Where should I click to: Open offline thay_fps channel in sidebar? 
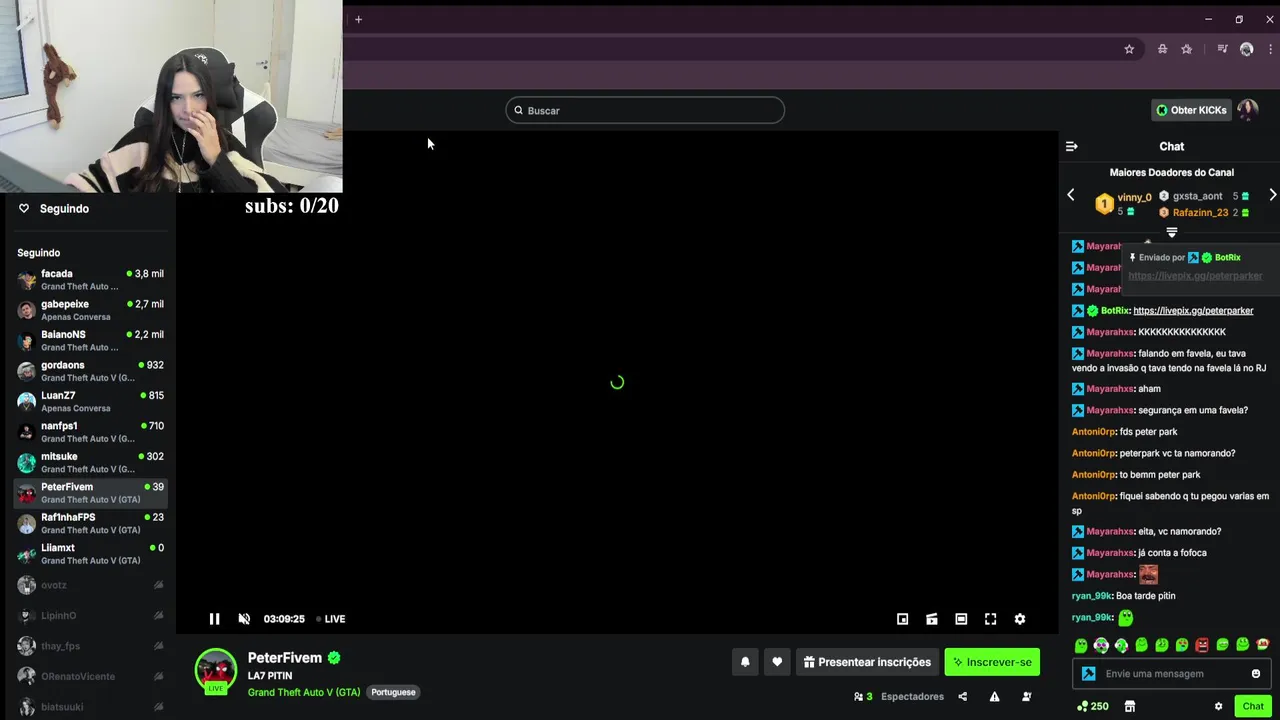[x=90, y=646]
